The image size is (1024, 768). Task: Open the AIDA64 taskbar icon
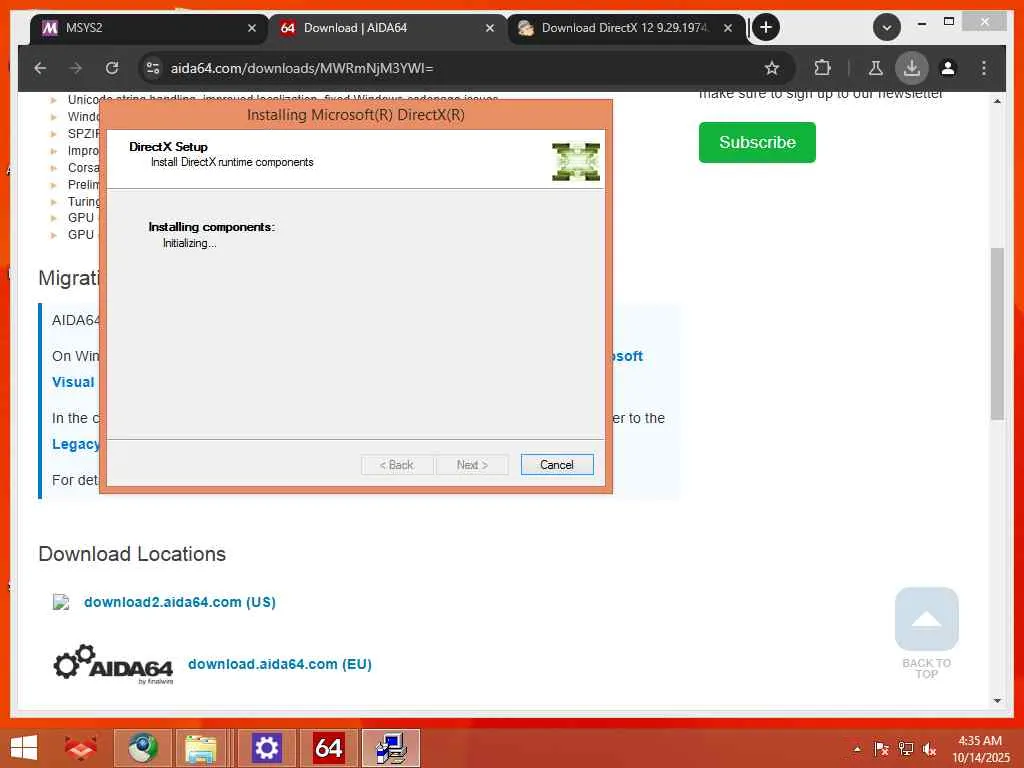(328, 748)
